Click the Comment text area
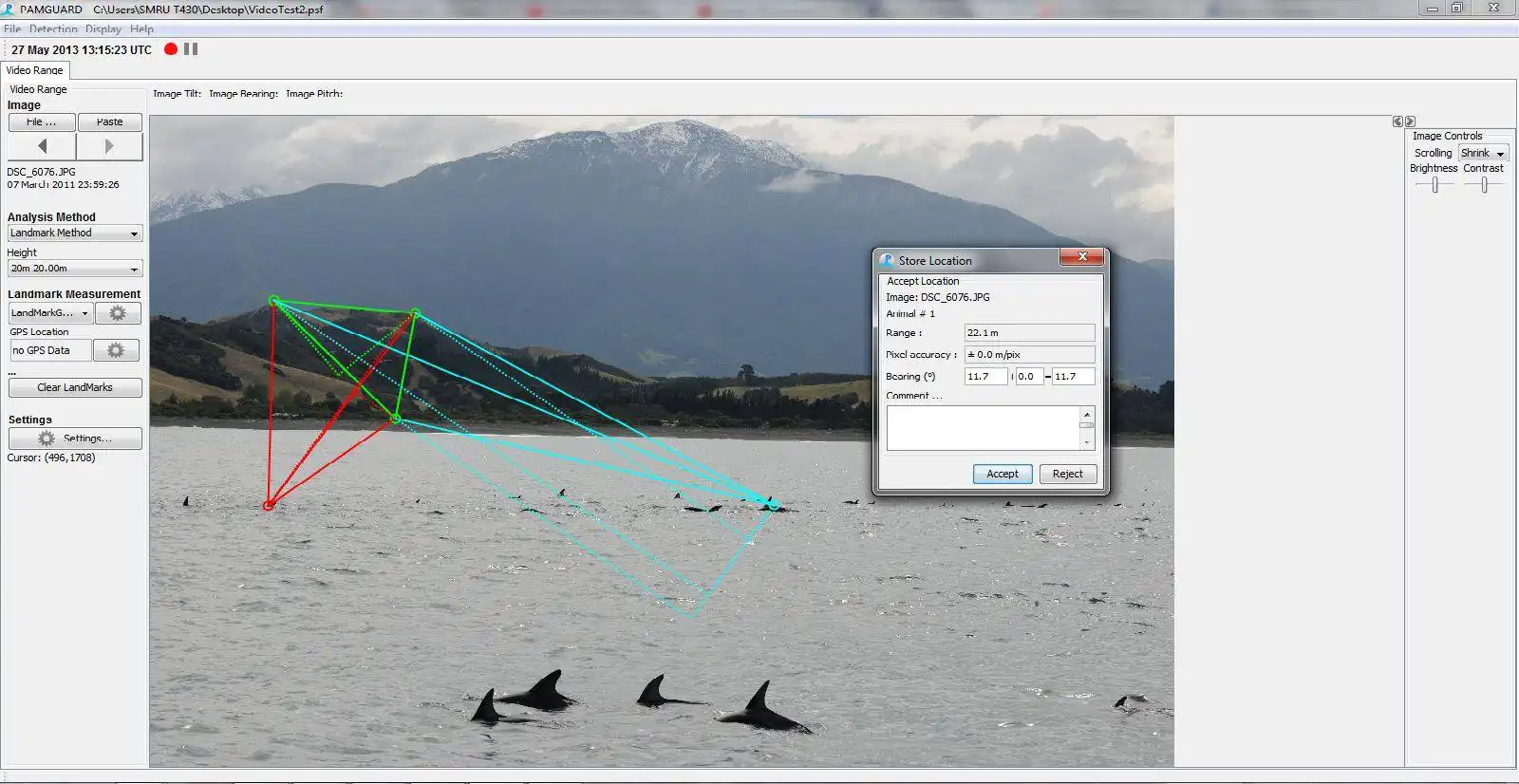 (x=984, y=428)
